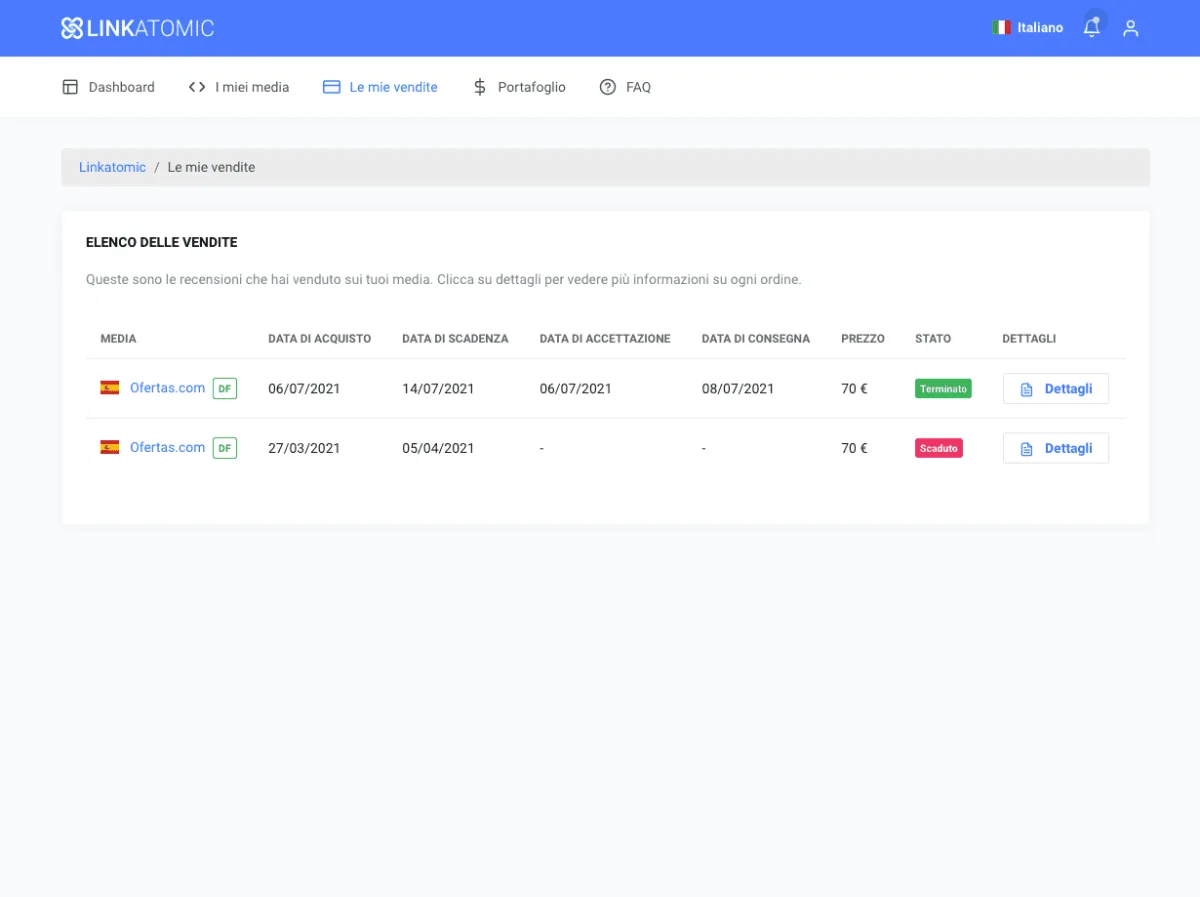Open Dettagli for the 06/07/2021 order
Viewport: 1200px width, 897px height.
(x=1056, y=389)
